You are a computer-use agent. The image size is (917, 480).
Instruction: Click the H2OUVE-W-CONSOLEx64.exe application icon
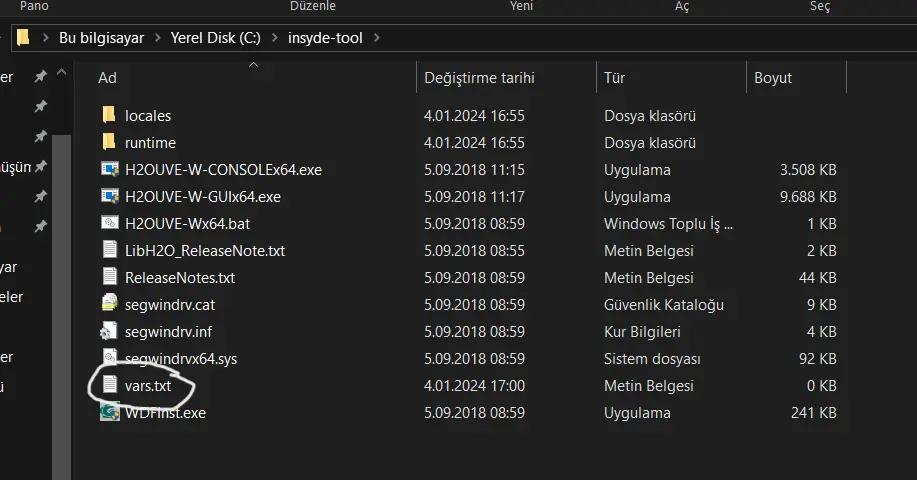pyautogui.click(x=110, y=169)
